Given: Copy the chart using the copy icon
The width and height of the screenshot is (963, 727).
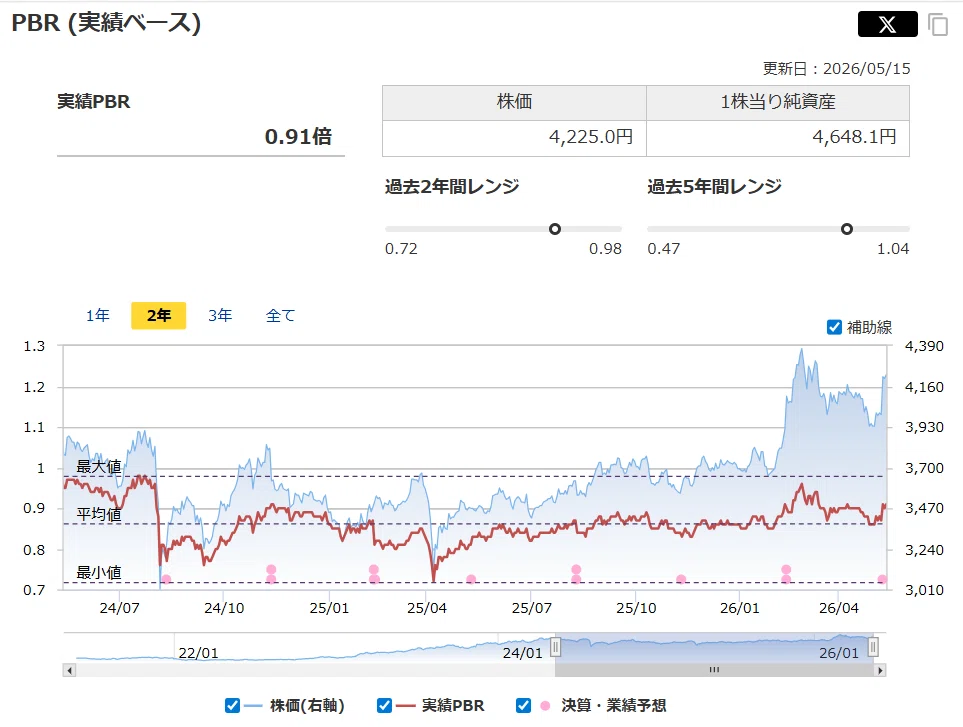Looking at the screenshot, I should click(938, 25).
